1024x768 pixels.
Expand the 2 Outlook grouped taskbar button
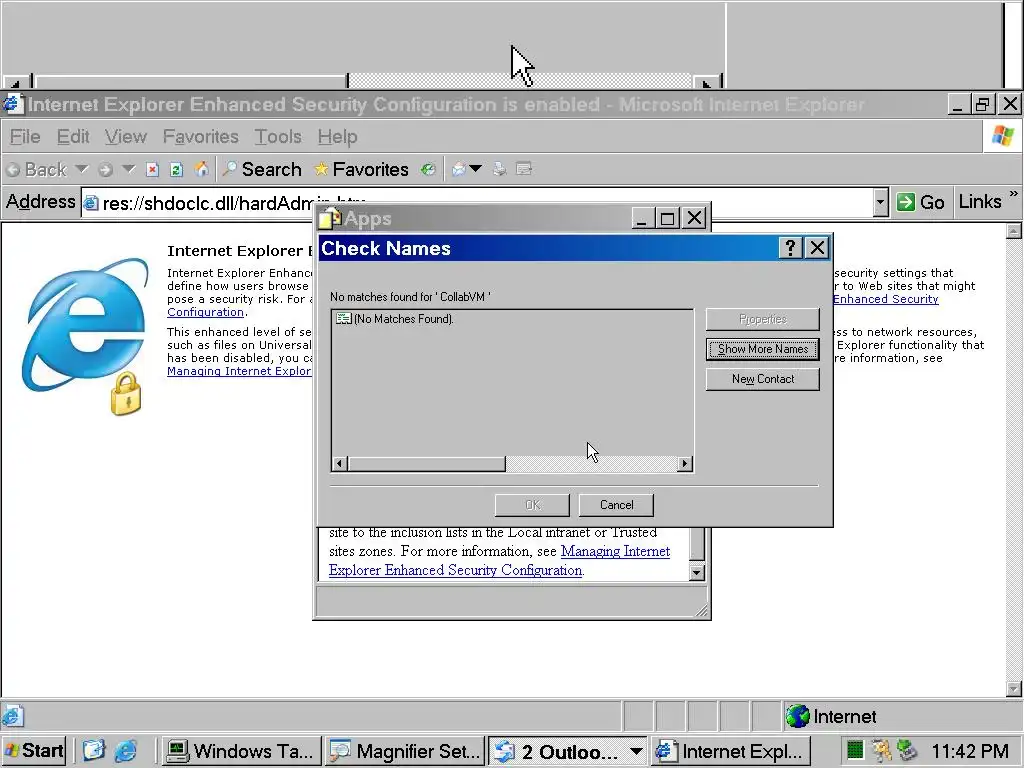click(568, 751)
